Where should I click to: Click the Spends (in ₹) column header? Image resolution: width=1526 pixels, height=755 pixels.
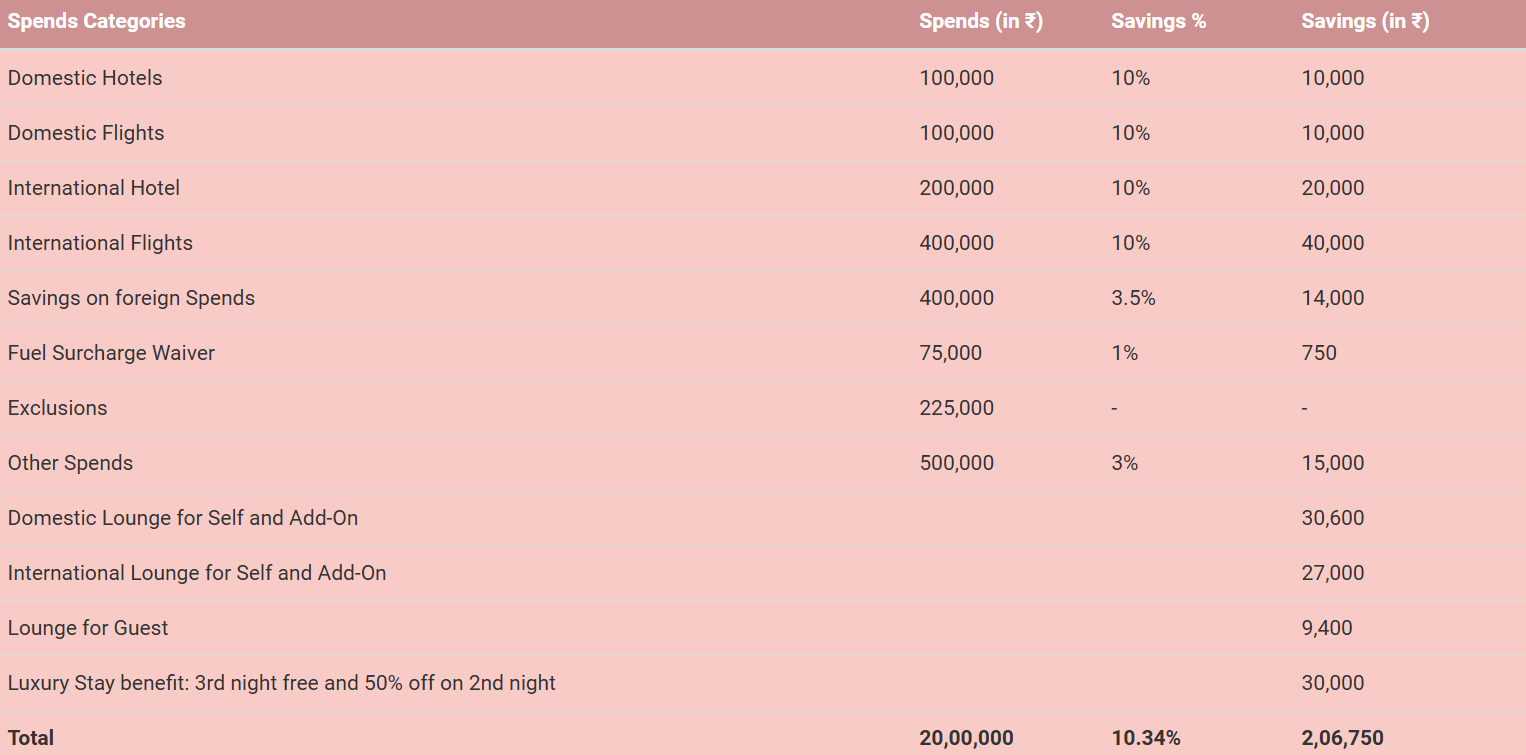click(981, 22)
